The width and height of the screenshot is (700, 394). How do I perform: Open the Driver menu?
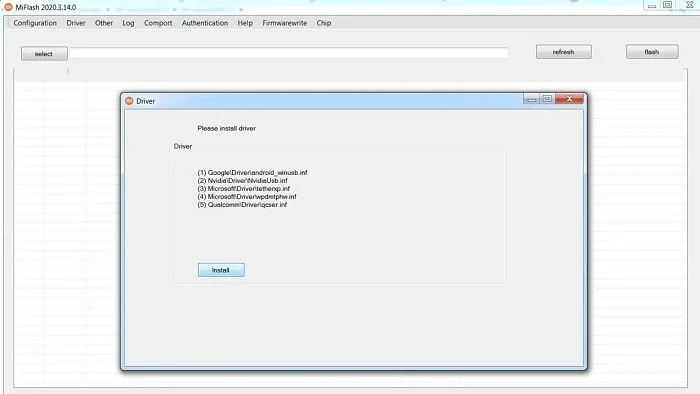coord(76,23)
